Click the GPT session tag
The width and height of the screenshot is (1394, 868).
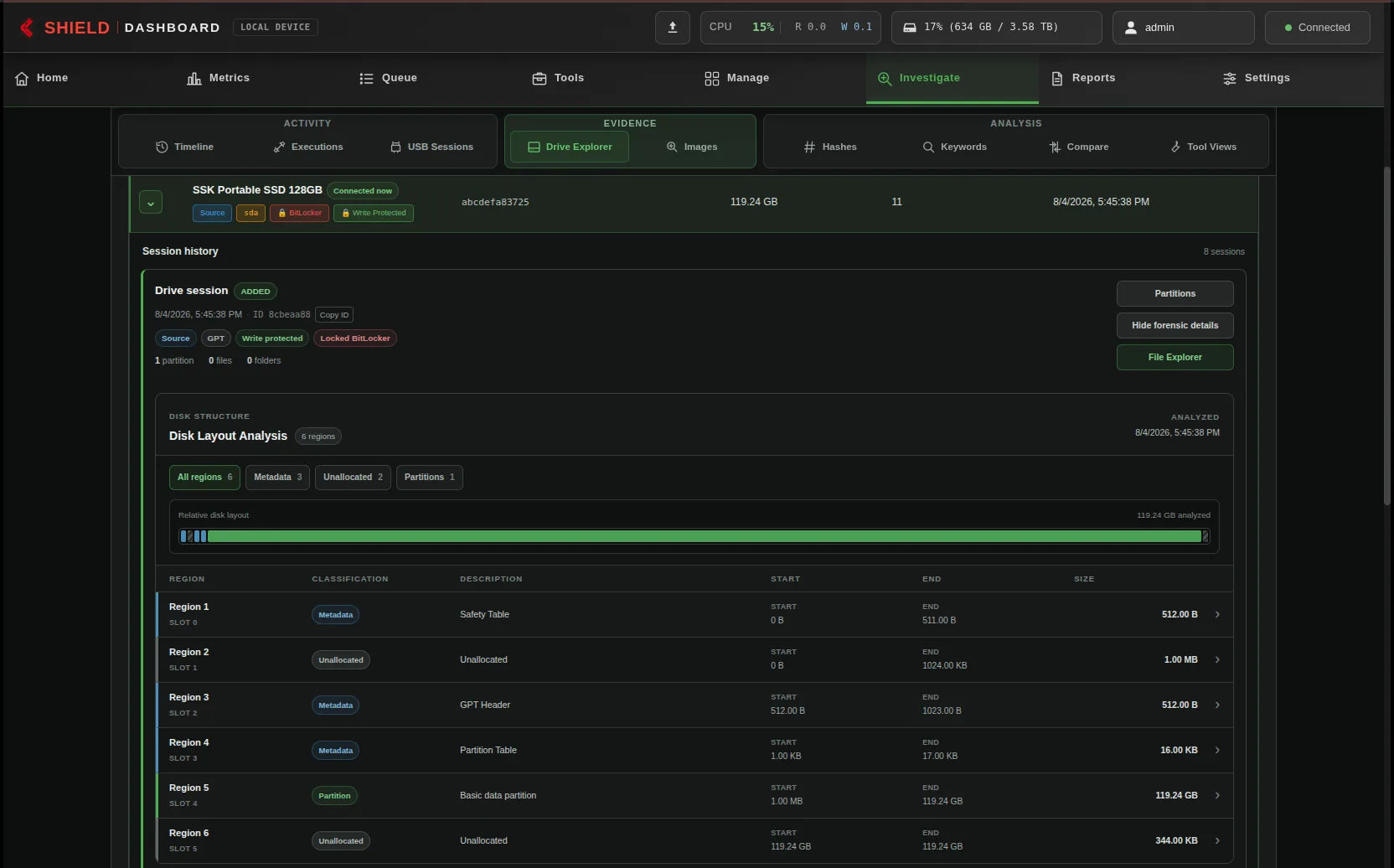(x=215, y=338)
